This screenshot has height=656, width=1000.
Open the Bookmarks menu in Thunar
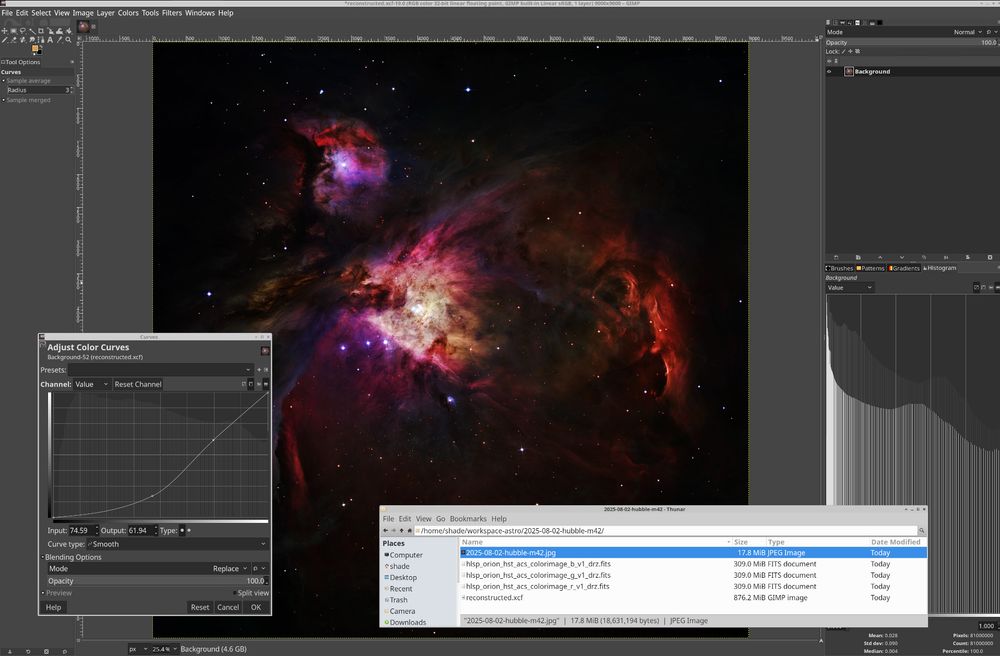coord(468,519)
